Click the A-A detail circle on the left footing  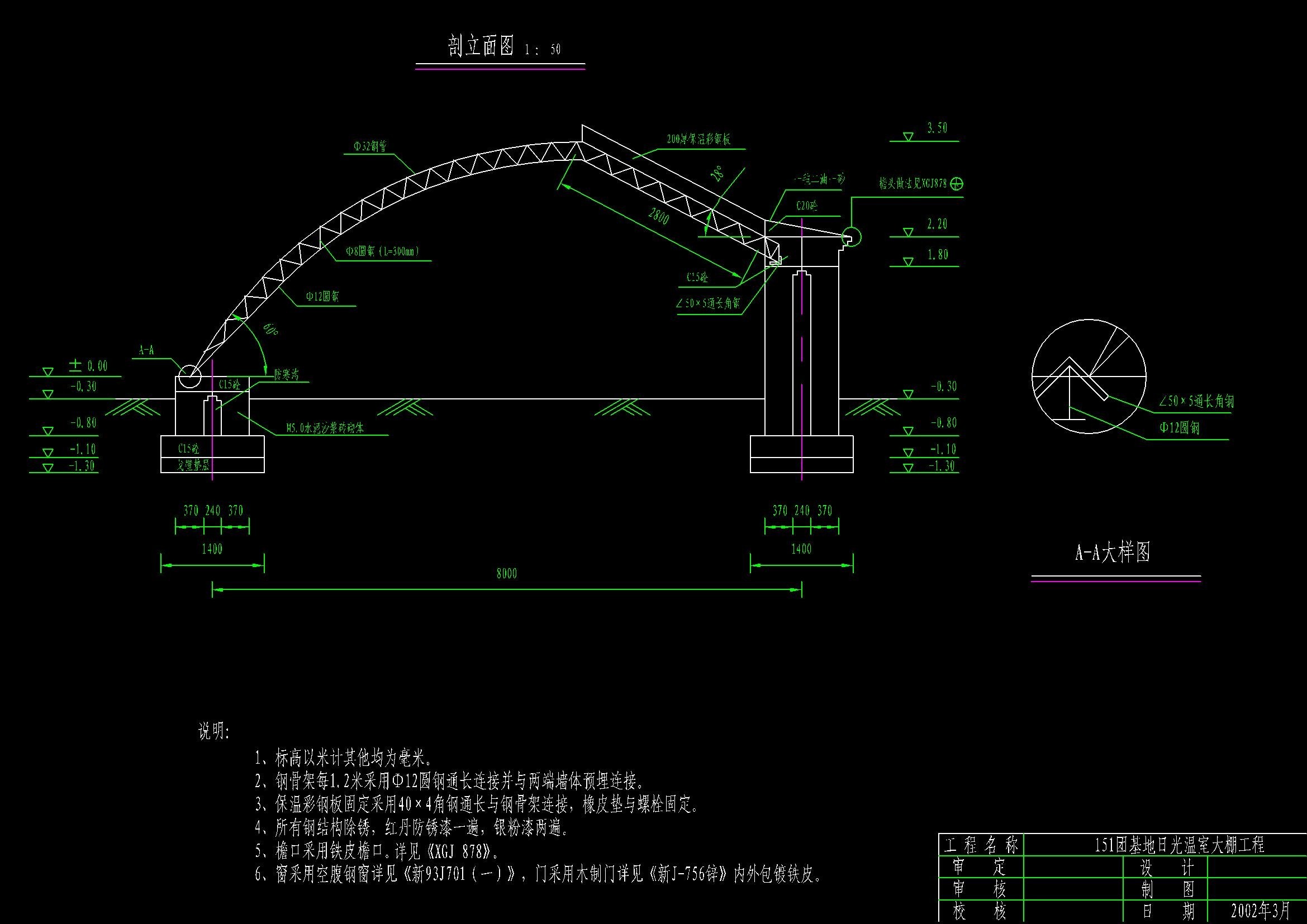189,375
